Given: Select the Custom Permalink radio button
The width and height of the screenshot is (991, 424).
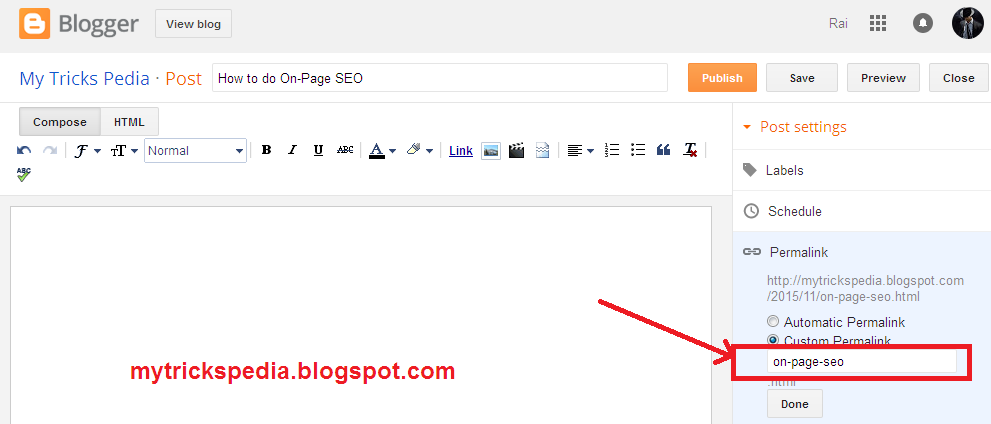Looking at the screenshot, I should [773, 339].
